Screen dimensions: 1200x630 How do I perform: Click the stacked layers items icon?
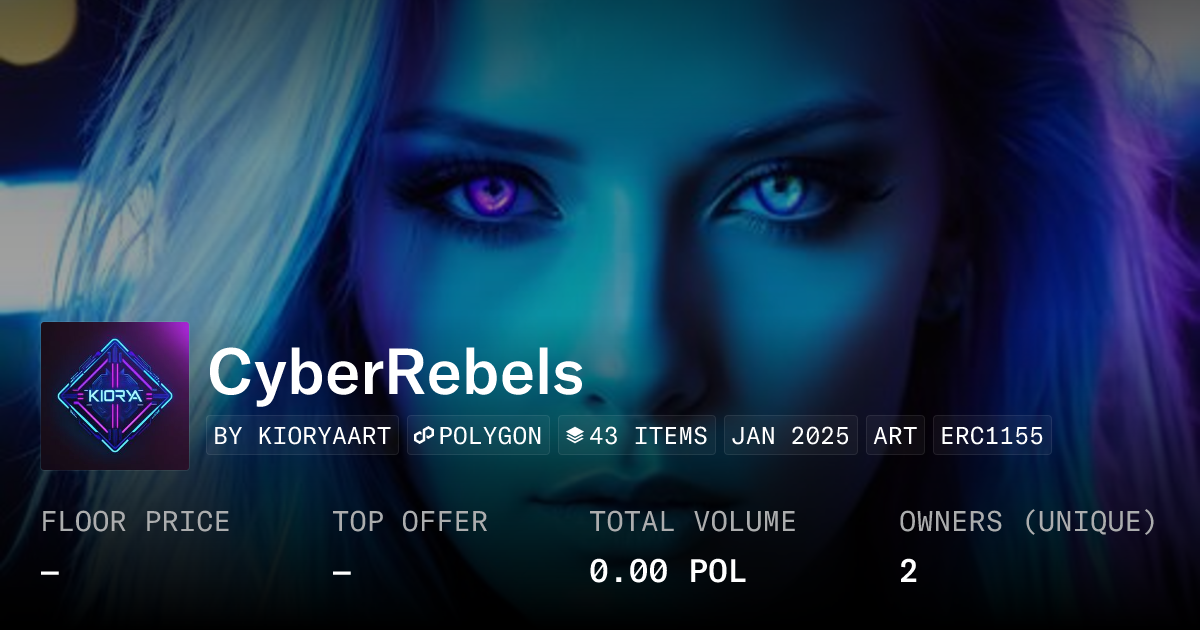[575, 436]
